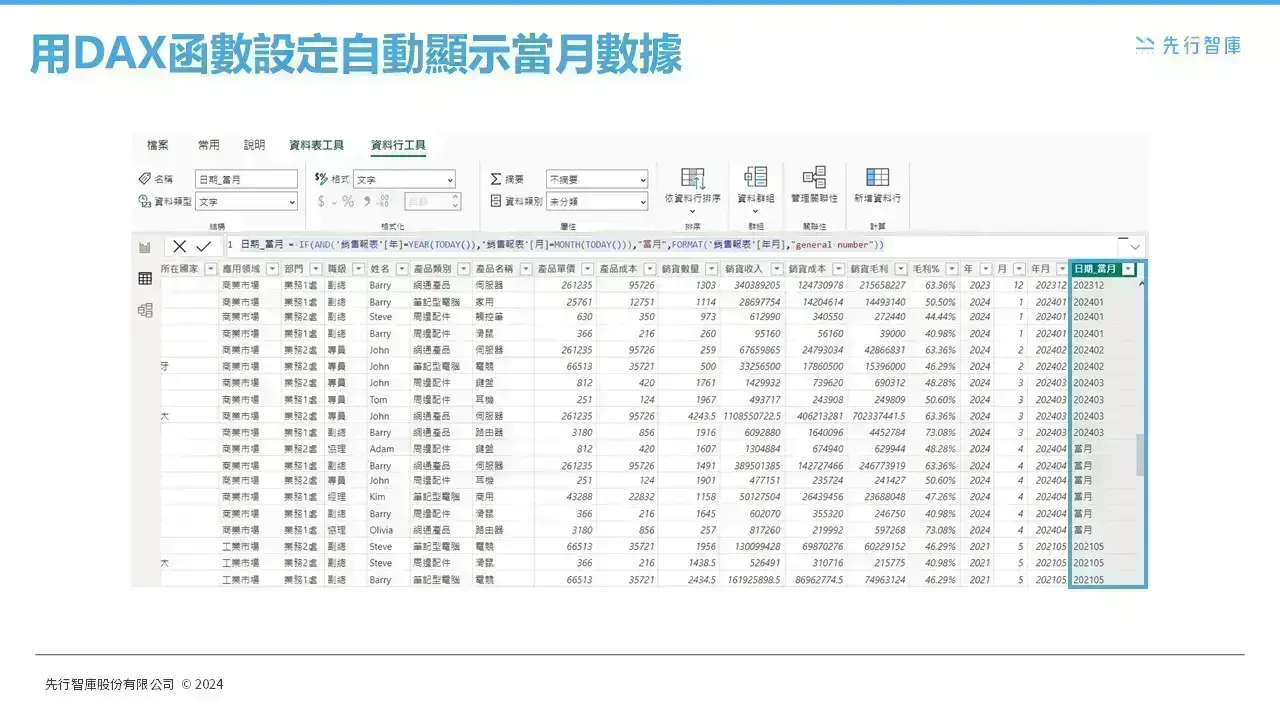
Task: Click the cell with name Adam
Action: 381,449
